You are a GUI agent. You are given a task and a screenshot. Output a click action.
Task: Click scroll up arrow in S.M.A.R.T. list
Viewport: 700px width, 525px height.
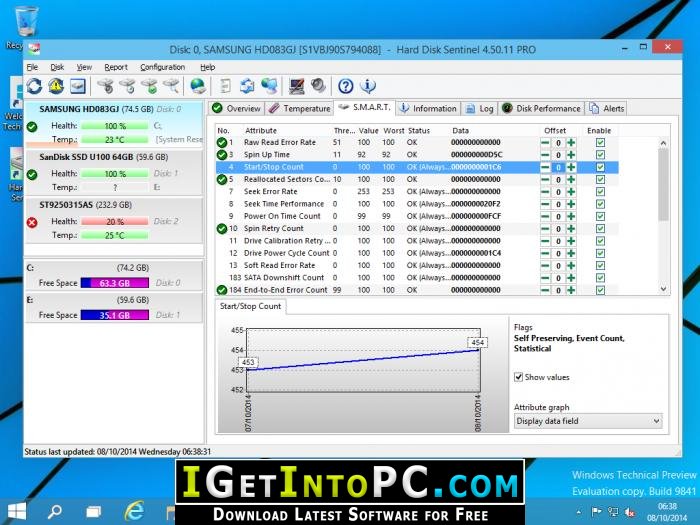pyautogui.click(x=663, y=143)
